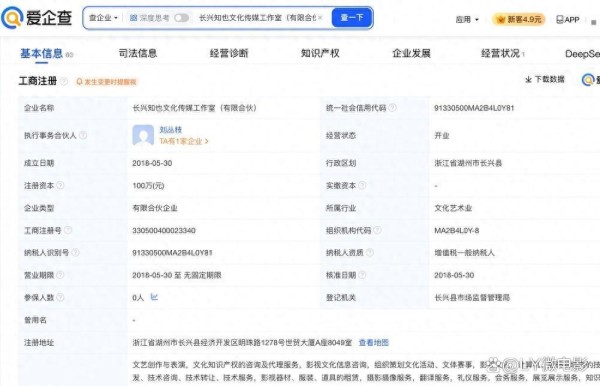
Task: Click help icon beside 参保人数
Action: [x=60, y=297]
